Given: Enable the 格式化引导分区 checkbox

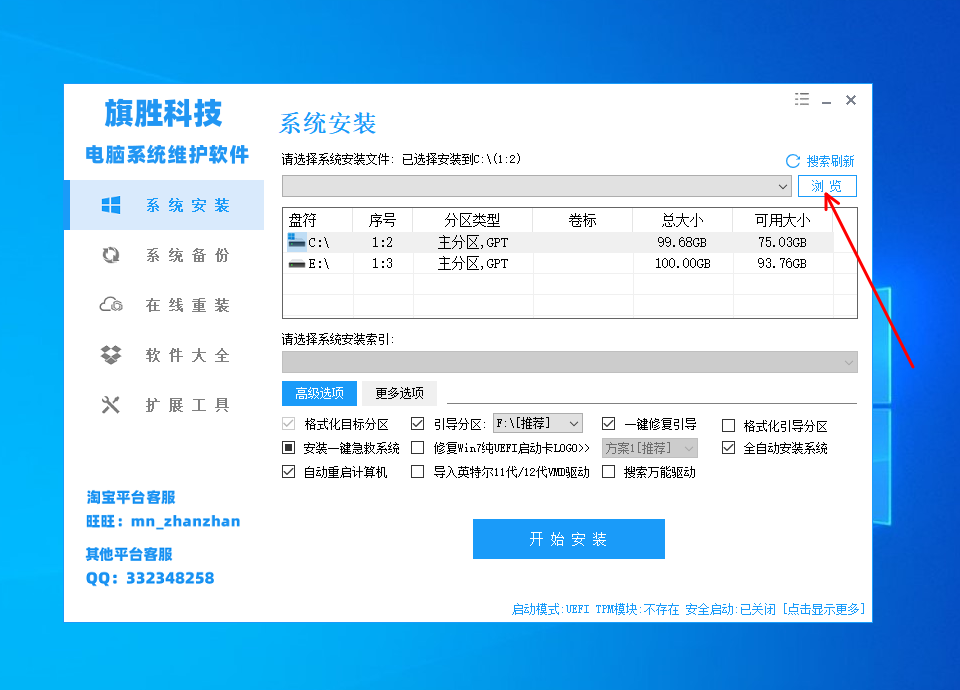Looking at the screenshot, I should coord(729,423).
